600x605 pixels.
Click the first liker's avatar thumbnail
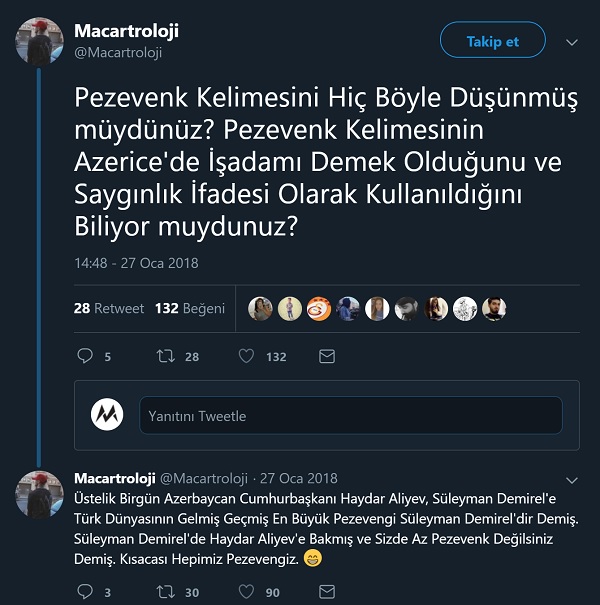[260, 308]
